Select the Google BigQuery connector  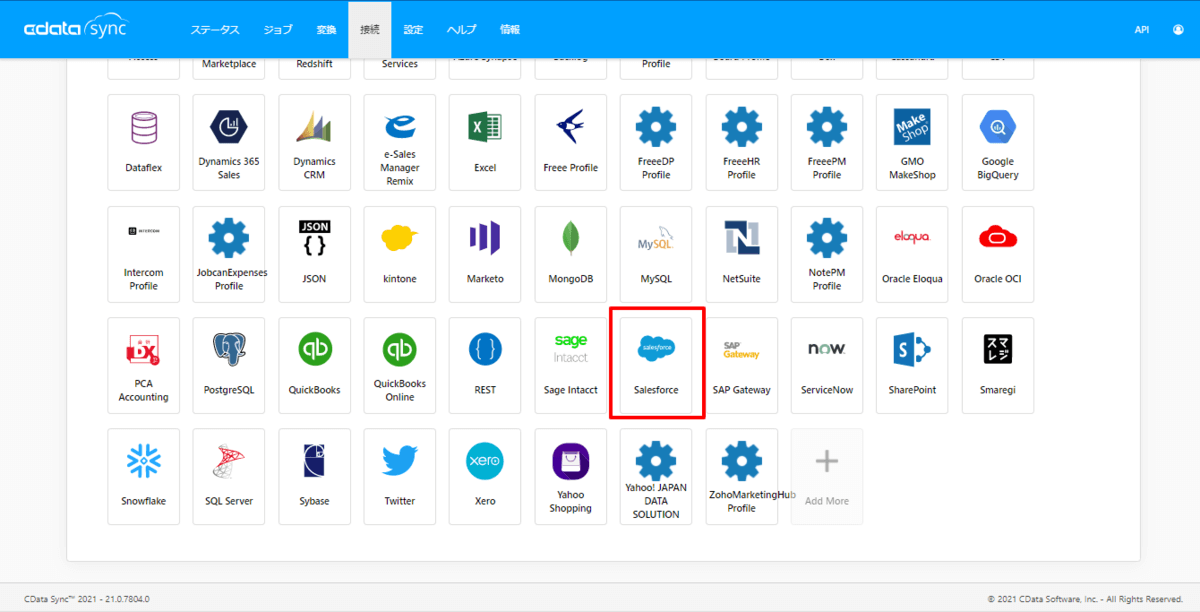[x=998, y=142]
